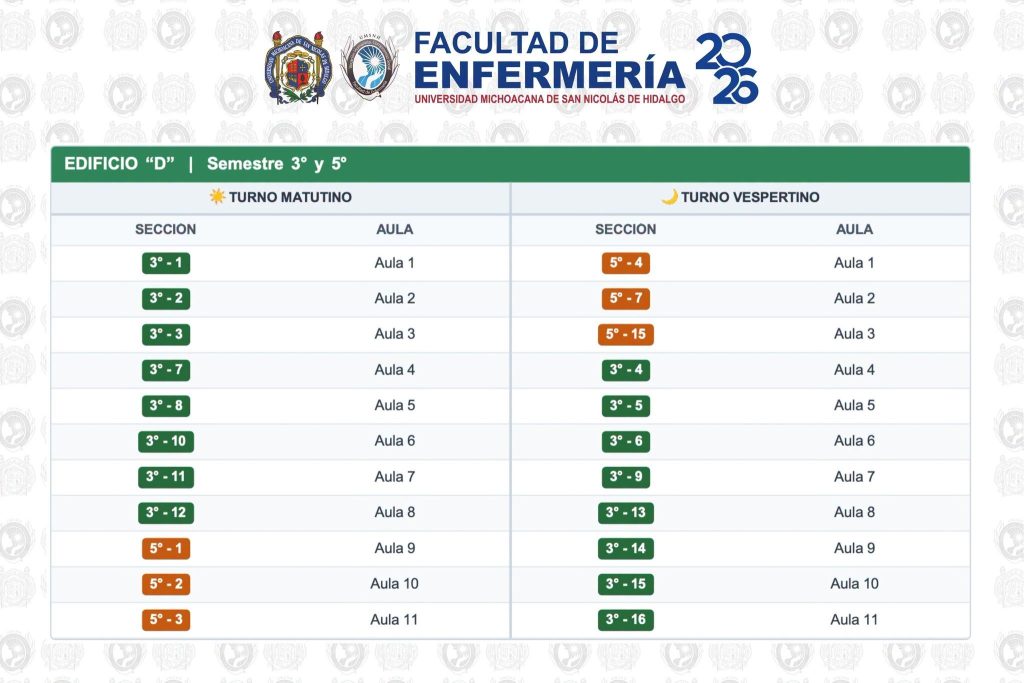Click the moon icon beside Turno Vespertino
The image size is (1024, 683).
(x=669, y=197)
